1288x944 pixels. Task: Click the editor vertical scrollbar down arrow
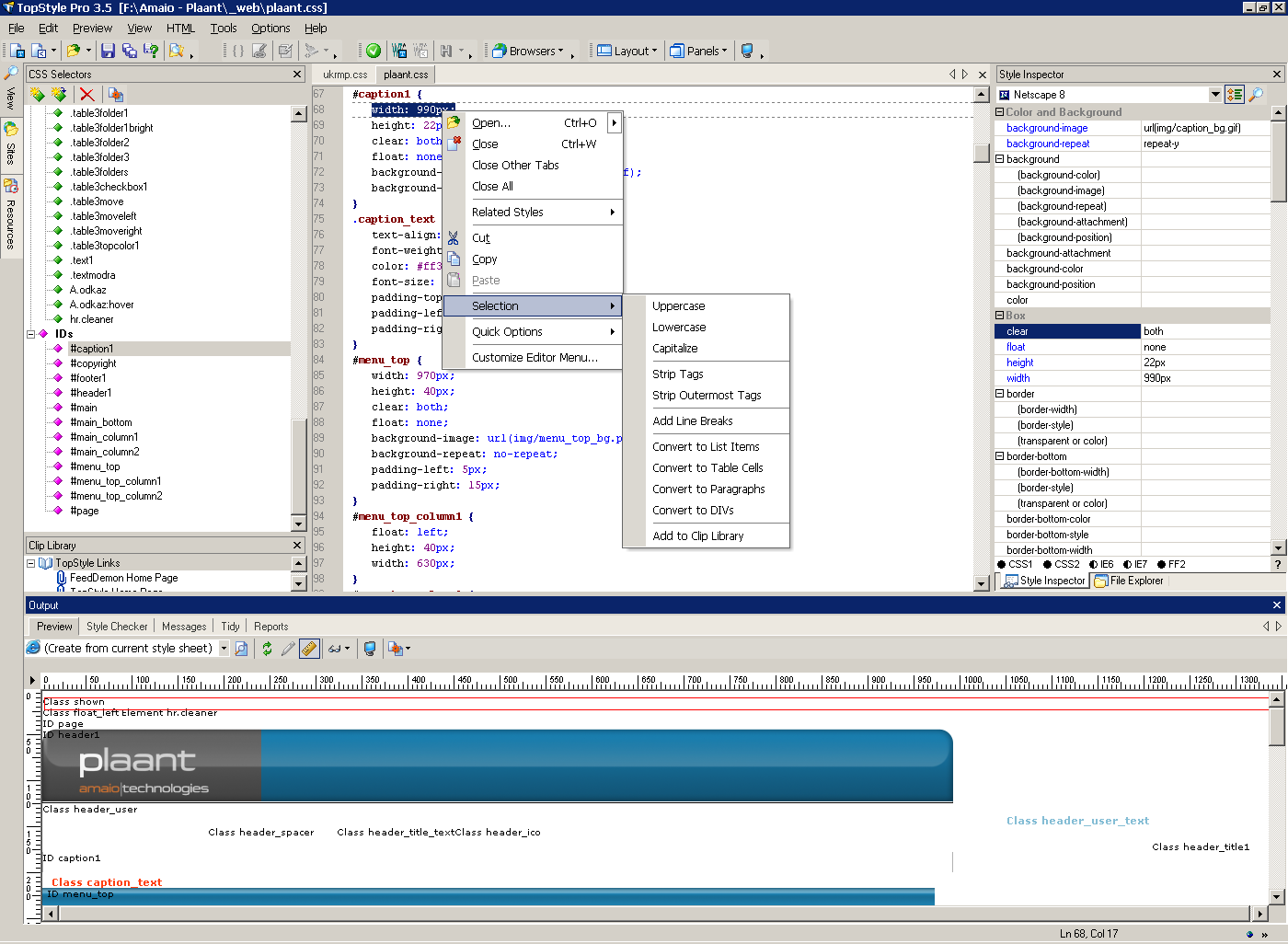click(981, 582)
